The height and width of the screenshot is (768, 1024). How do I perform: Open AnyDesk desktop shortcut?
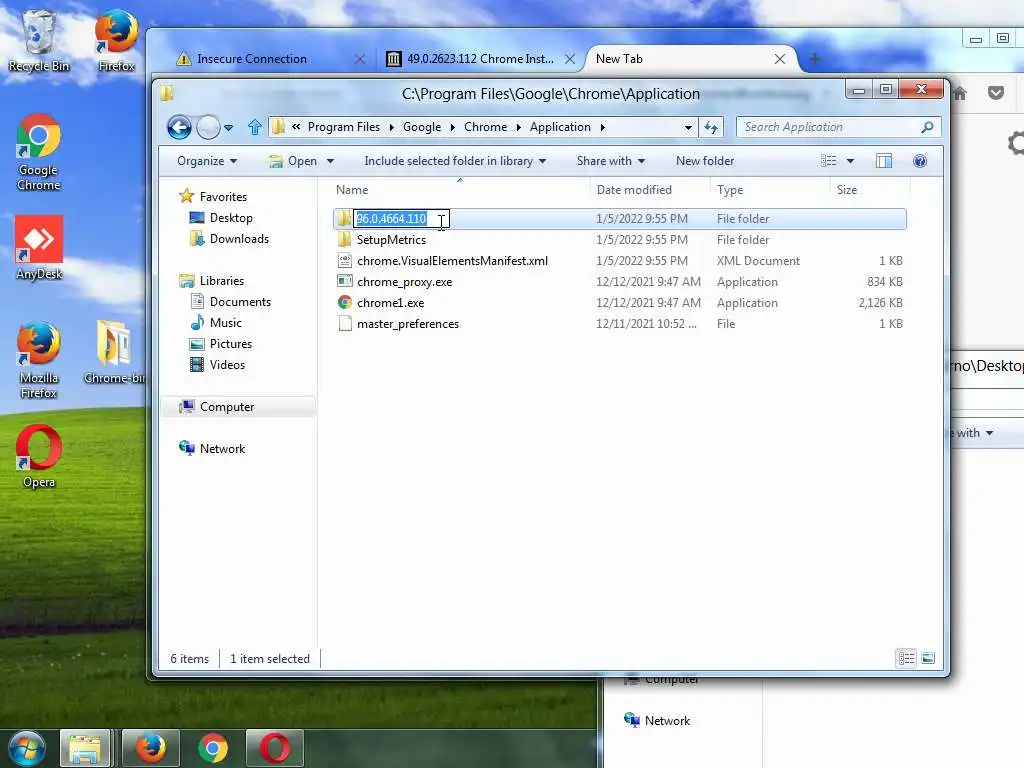[x=39, y=248]
